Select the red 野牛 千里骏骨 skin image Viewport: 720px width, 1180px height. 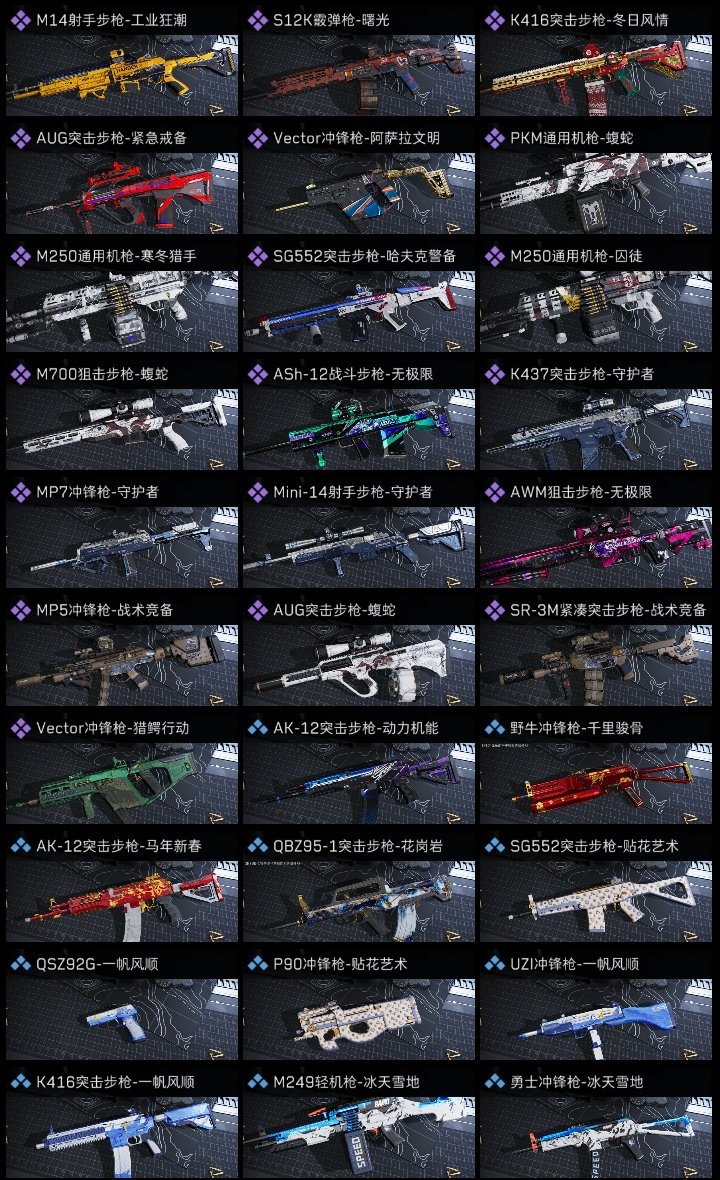coord(596,783)
